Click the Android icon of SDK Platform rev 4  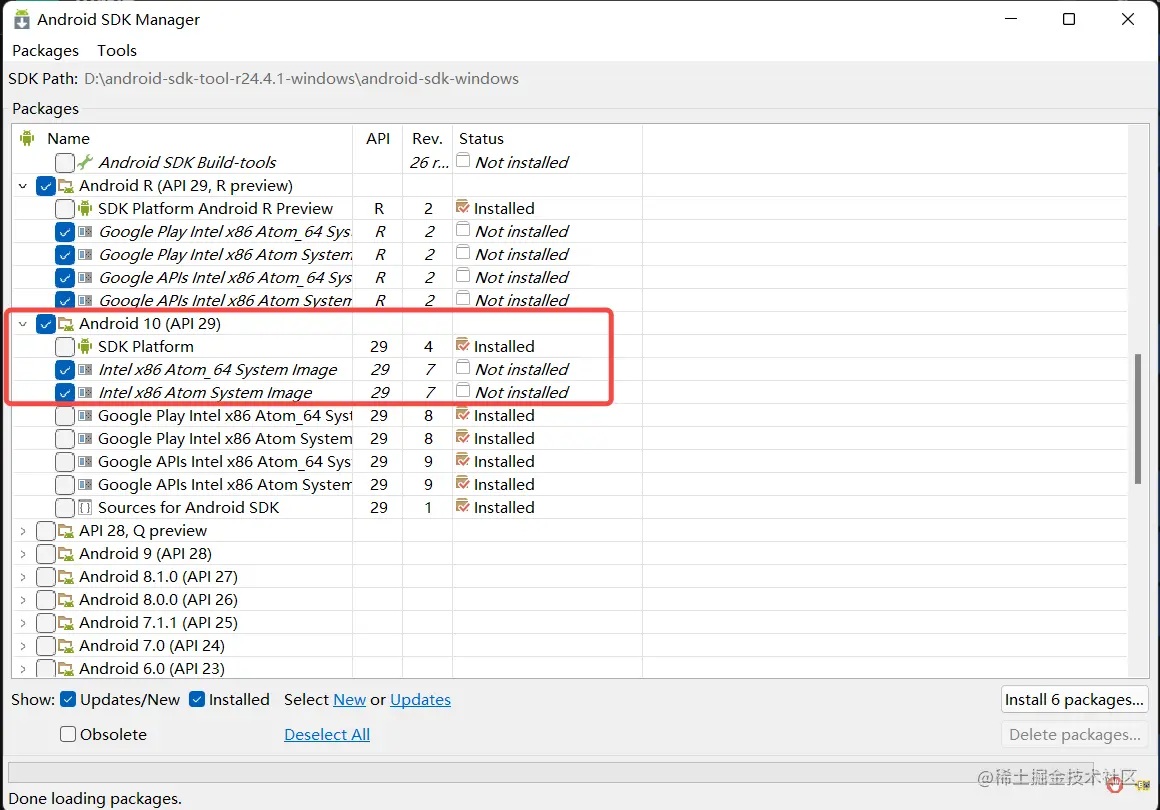point(85,346)
